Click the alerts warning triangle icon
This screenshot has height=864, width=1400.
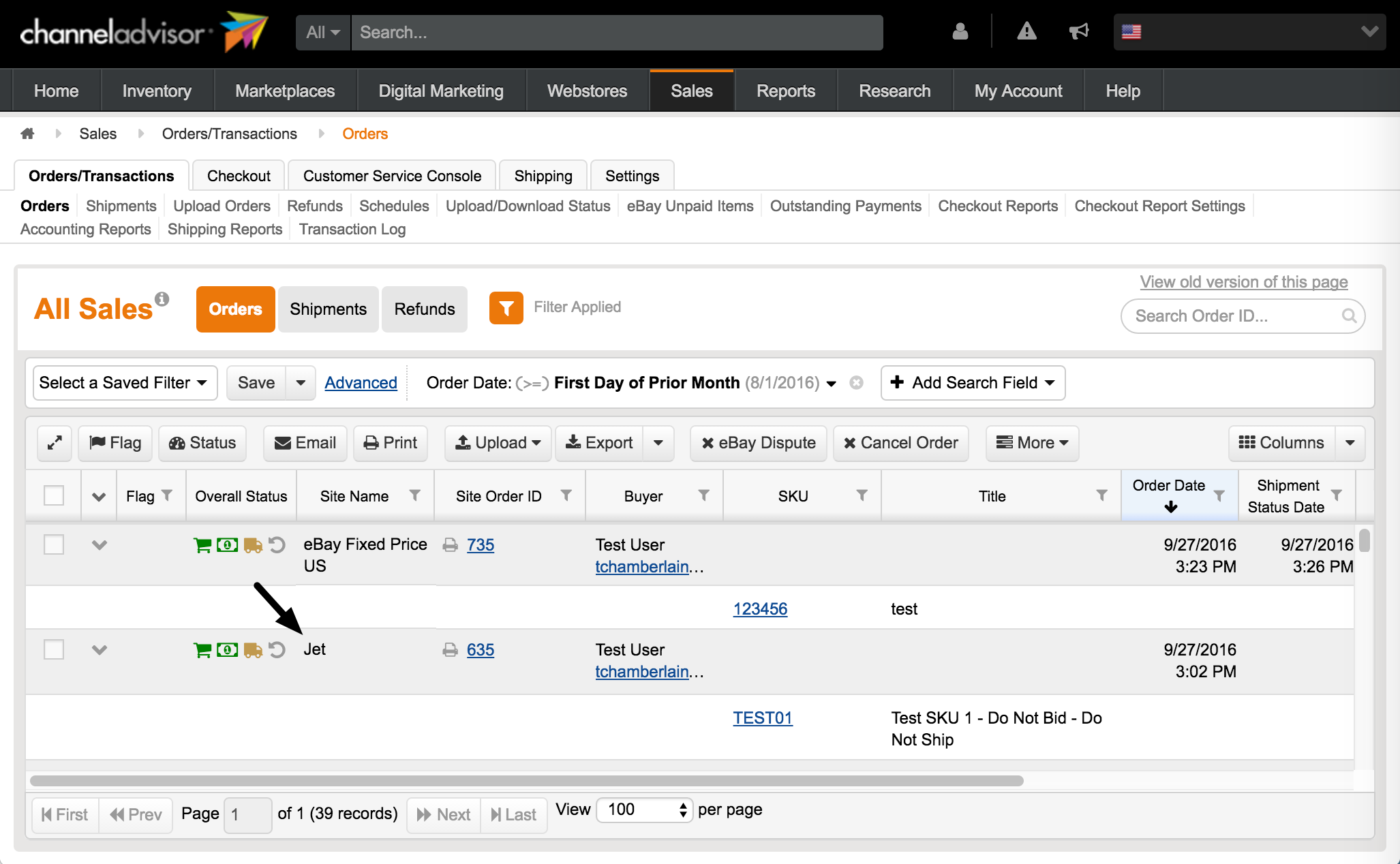coord(1026,31)
